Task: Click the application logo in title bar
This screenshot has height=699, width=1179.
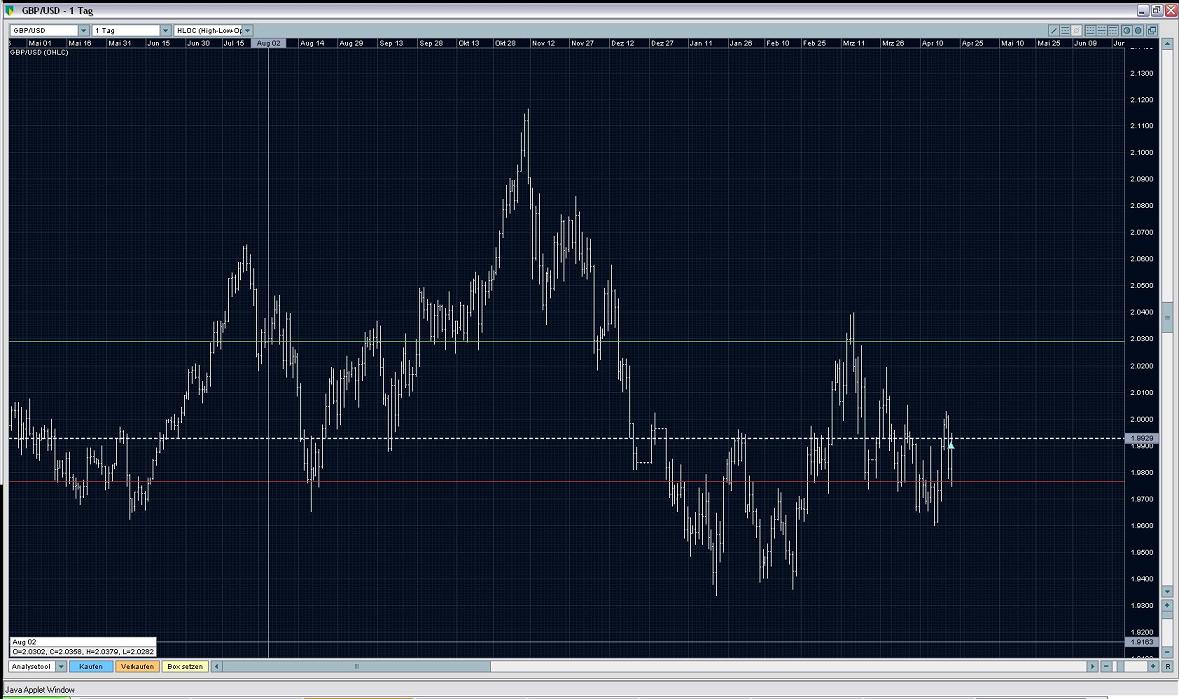Action: pos(10,11)
